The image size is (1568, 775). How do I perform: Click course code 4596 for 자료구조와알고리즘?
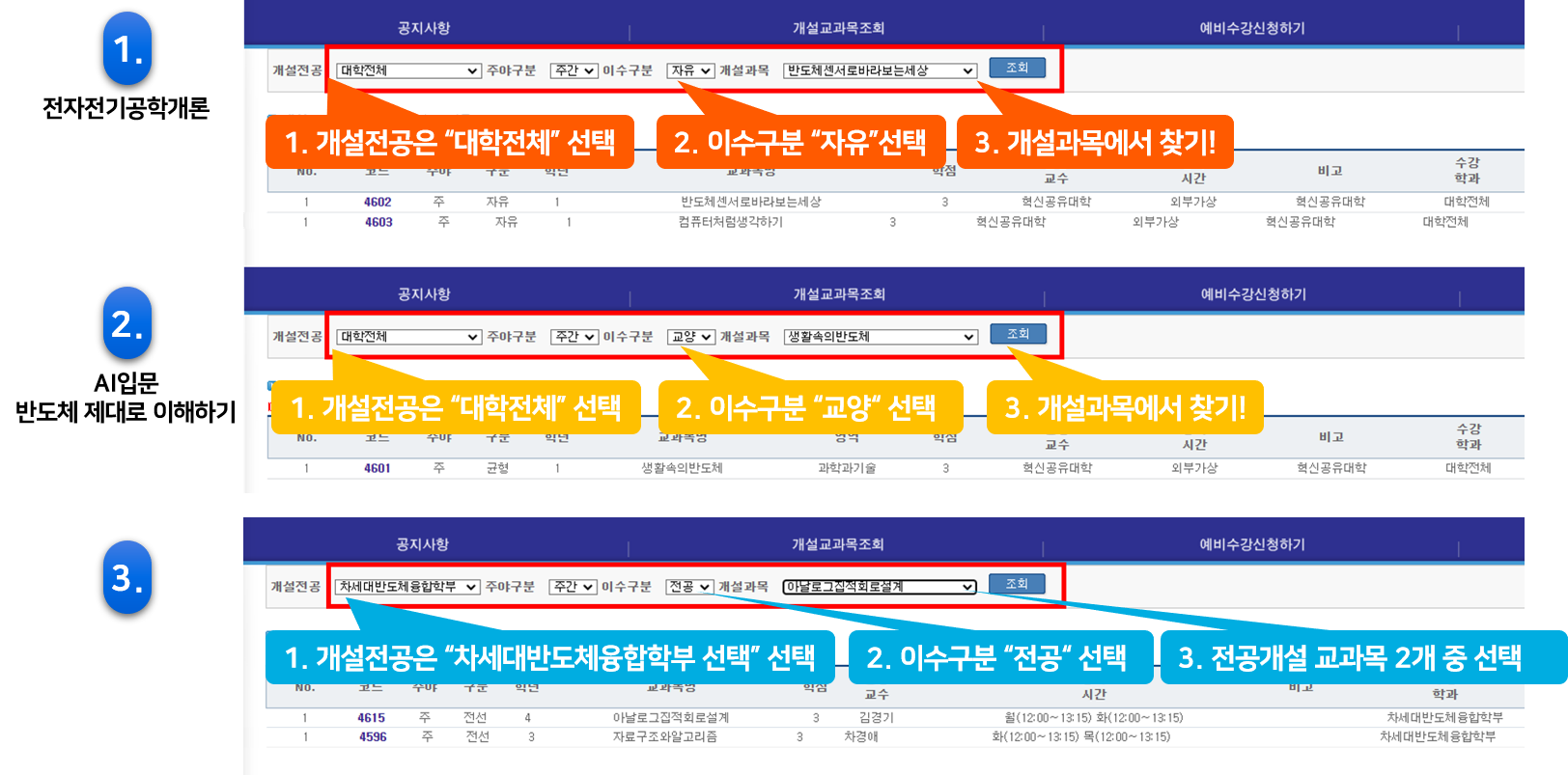click(x=373, y=736)
